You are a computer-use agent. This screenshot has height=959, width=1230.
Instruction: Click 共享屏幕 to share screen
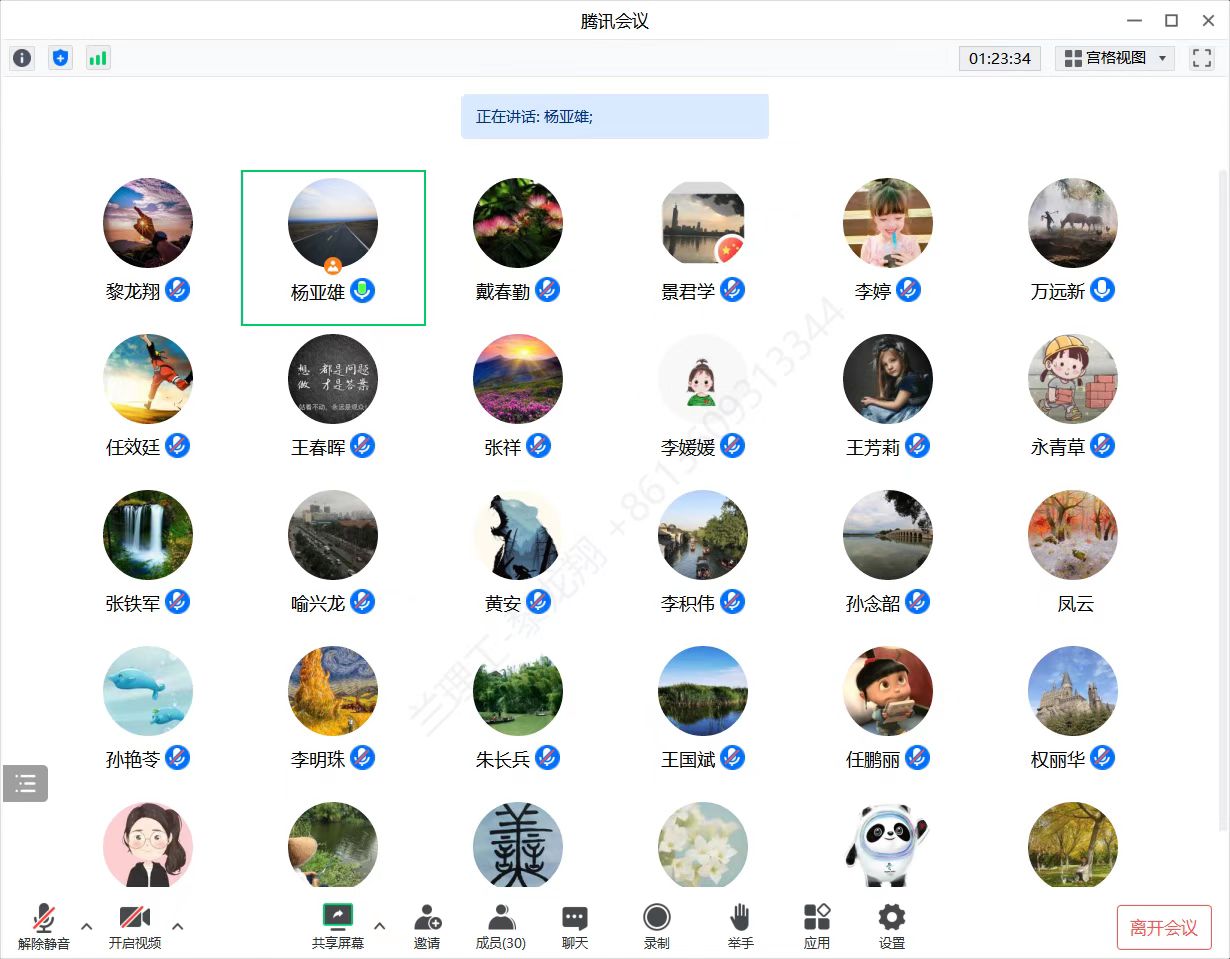click(x=337, y=926)
